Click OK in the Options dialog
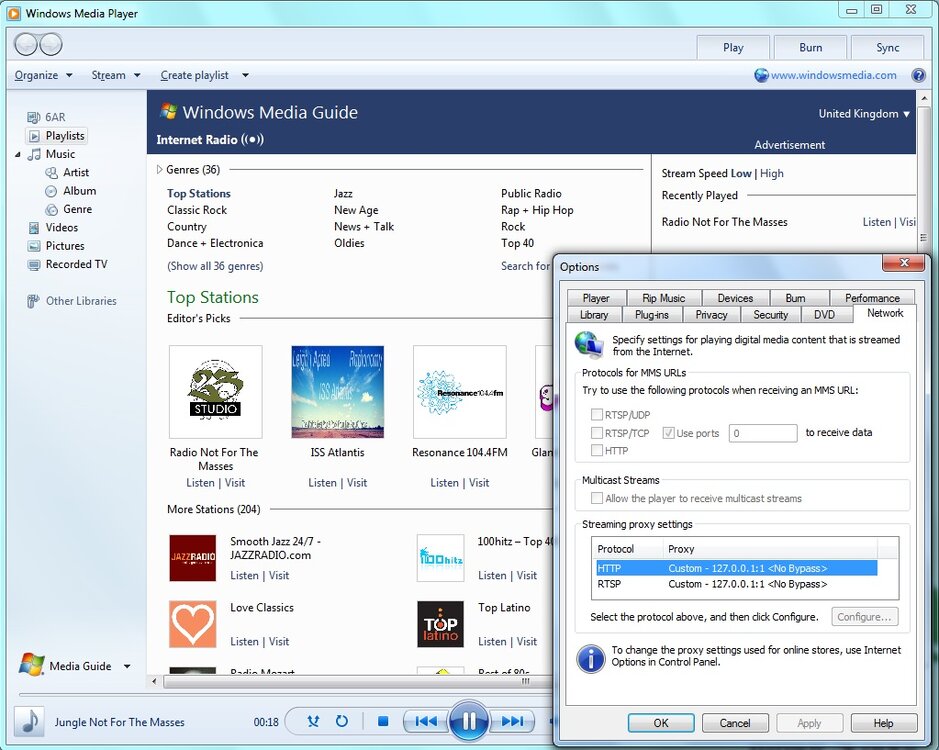939x750 pixels. click(661, 723)
